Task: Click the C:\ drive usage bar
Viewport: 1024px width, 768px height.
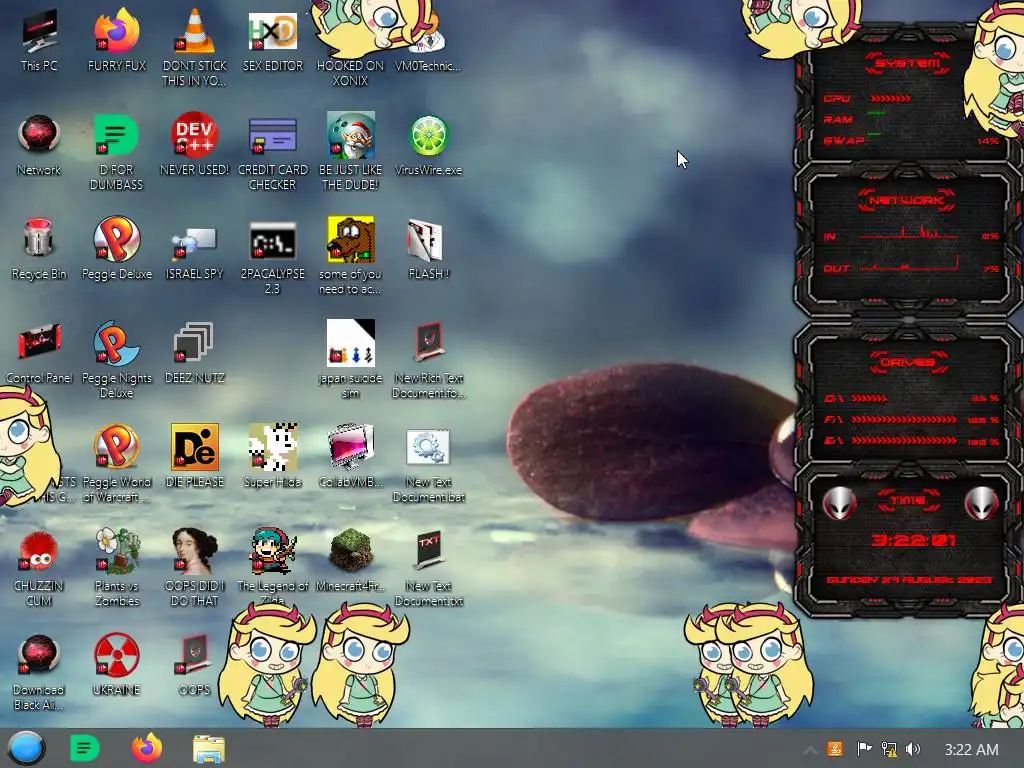Action: click(x=869, y=398)
